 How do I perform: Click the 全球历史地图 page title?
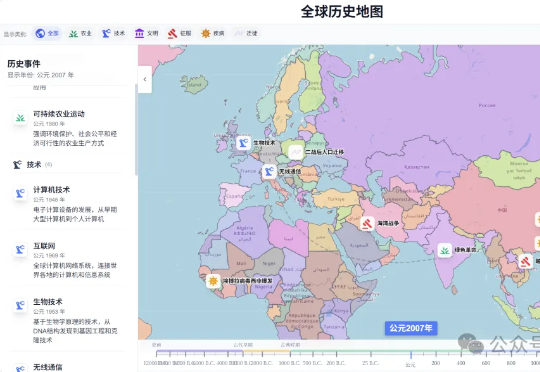click(x=342, y=11)
